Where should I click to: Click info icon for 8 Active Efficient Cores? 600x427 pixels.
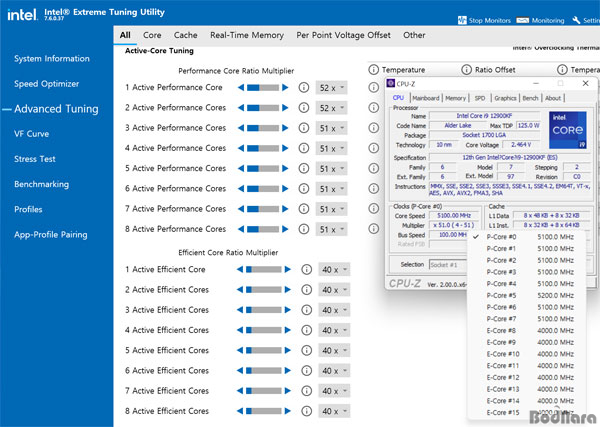307,411
